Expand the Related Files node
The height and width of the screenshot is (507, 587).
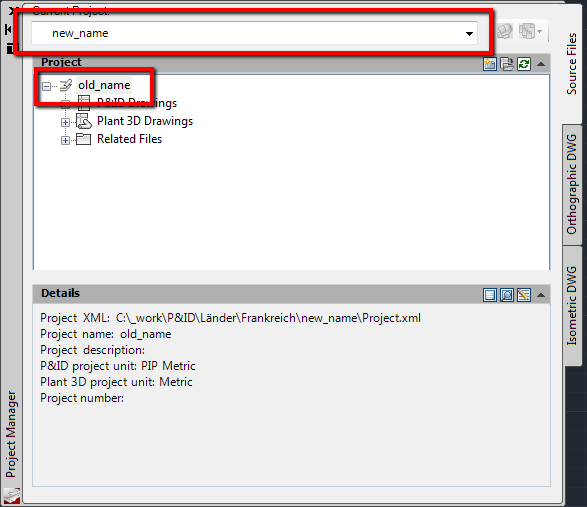click(65, 140)
